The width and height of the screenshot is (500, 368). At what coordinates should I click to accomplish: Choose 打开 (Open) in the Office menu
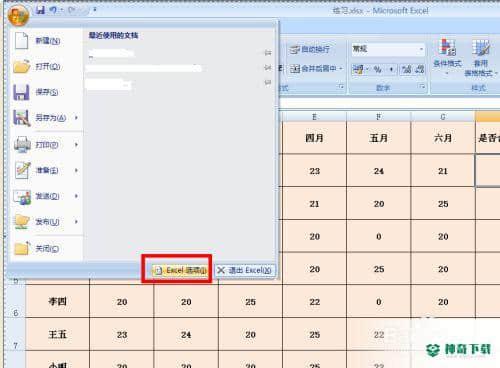(45, 66)
